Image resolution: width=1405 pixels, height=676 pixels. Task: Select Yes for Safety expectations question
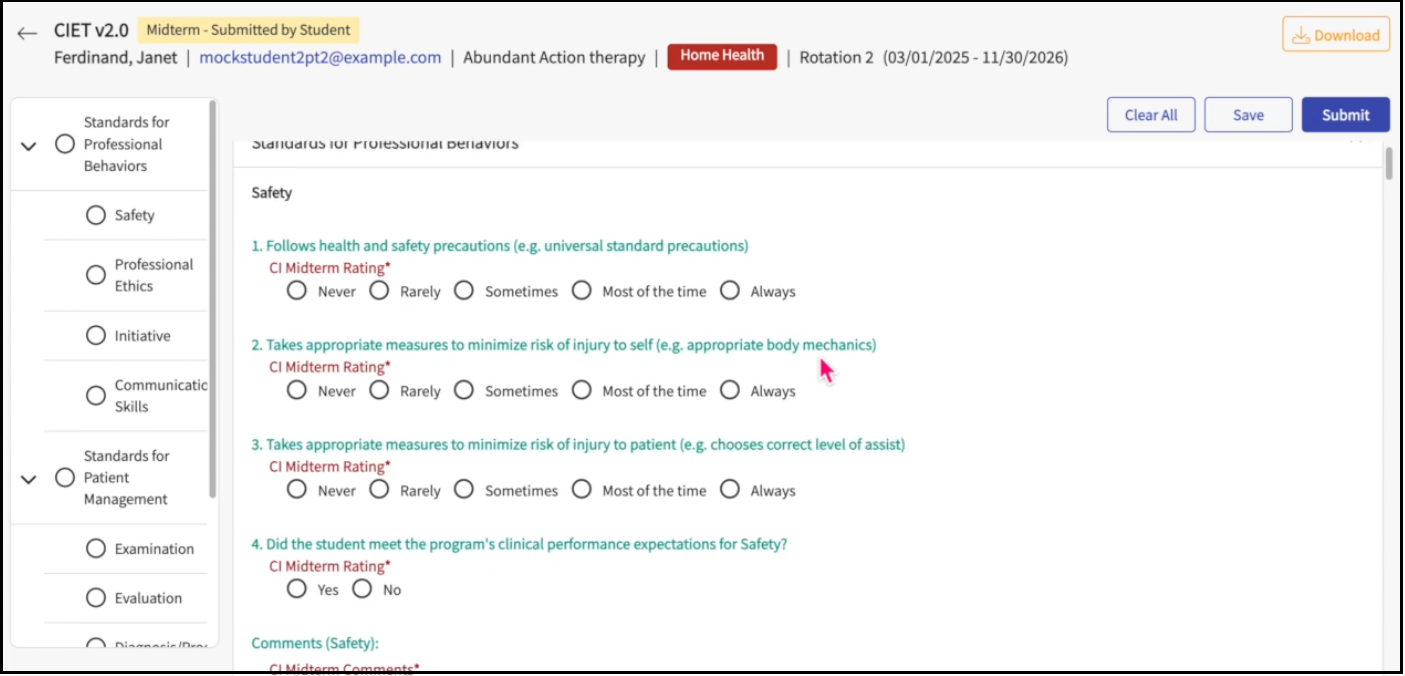(x=297, y=589)
